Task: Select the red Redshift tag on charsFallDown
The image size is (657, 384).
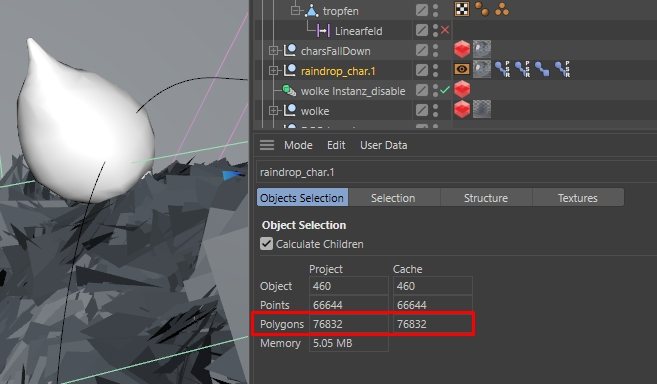Action: (x=462, y=49)
